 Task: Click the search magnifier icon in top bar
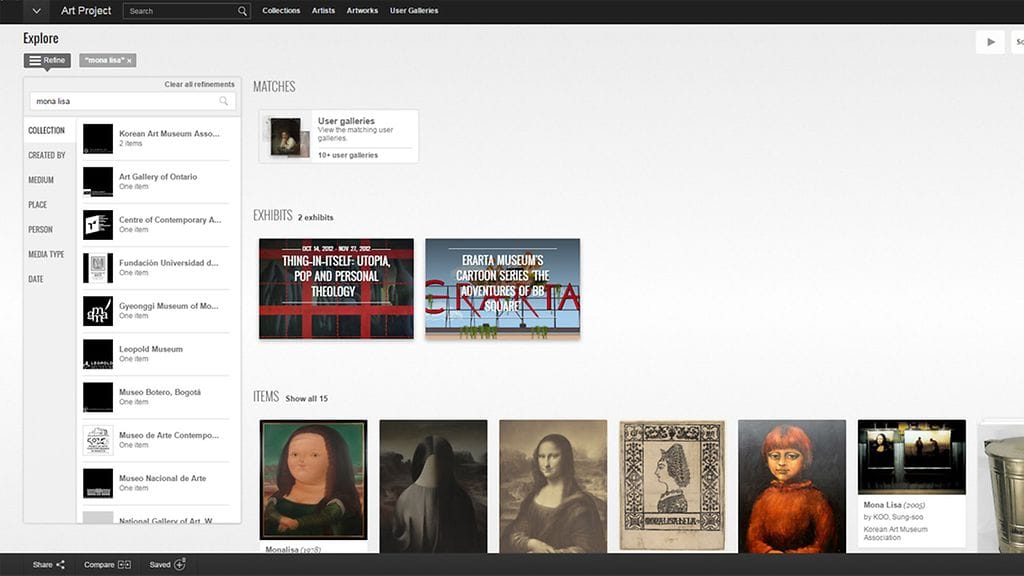pos(242,11)
